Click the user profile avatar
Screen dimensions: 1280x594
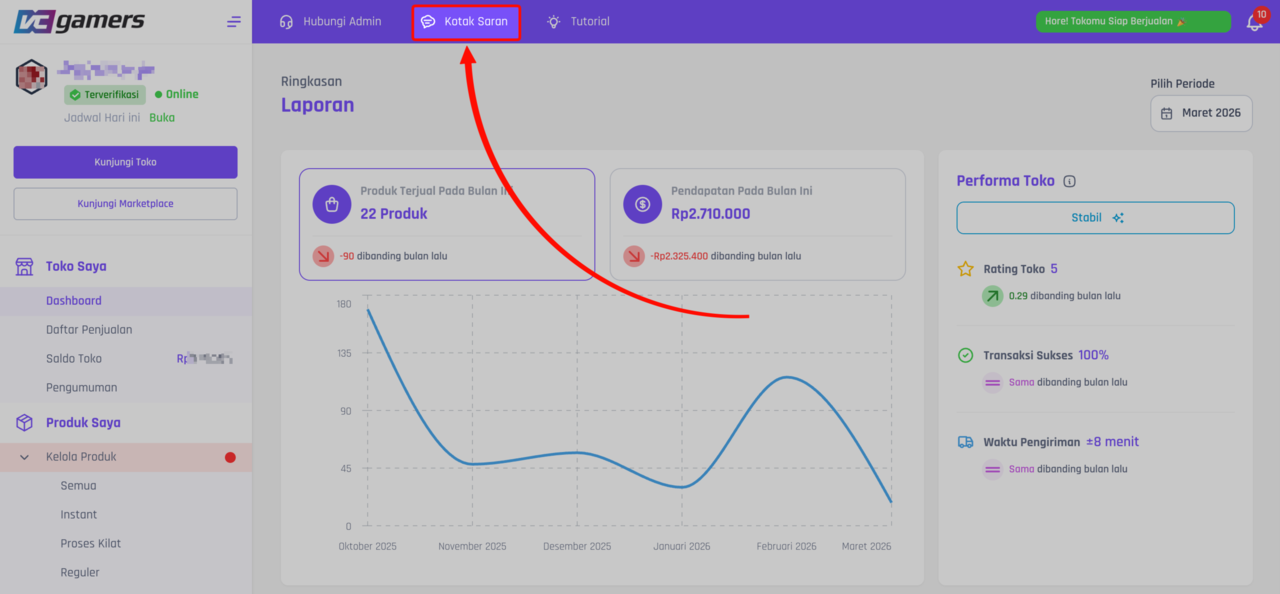click(x=31, y=77)
